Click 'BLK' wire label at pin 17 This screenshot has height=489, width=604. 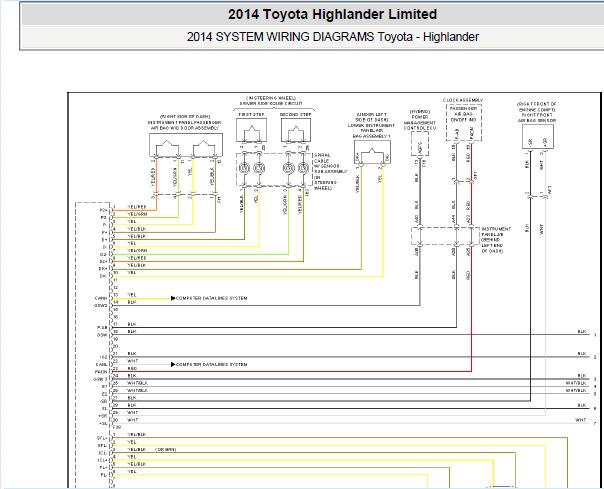[x=132, y=324]
